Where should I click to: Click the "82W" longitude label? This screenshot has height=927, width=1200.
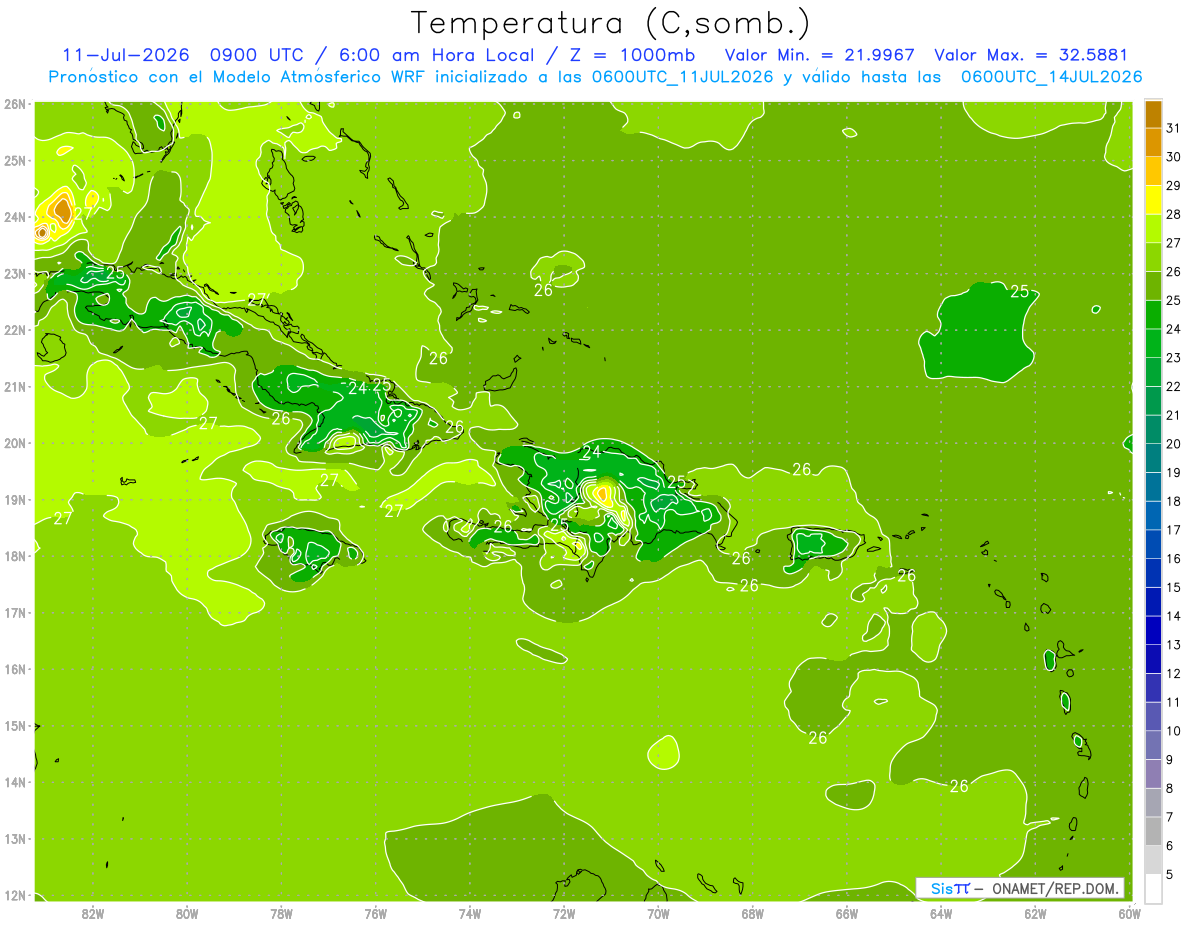pos(92,913)
